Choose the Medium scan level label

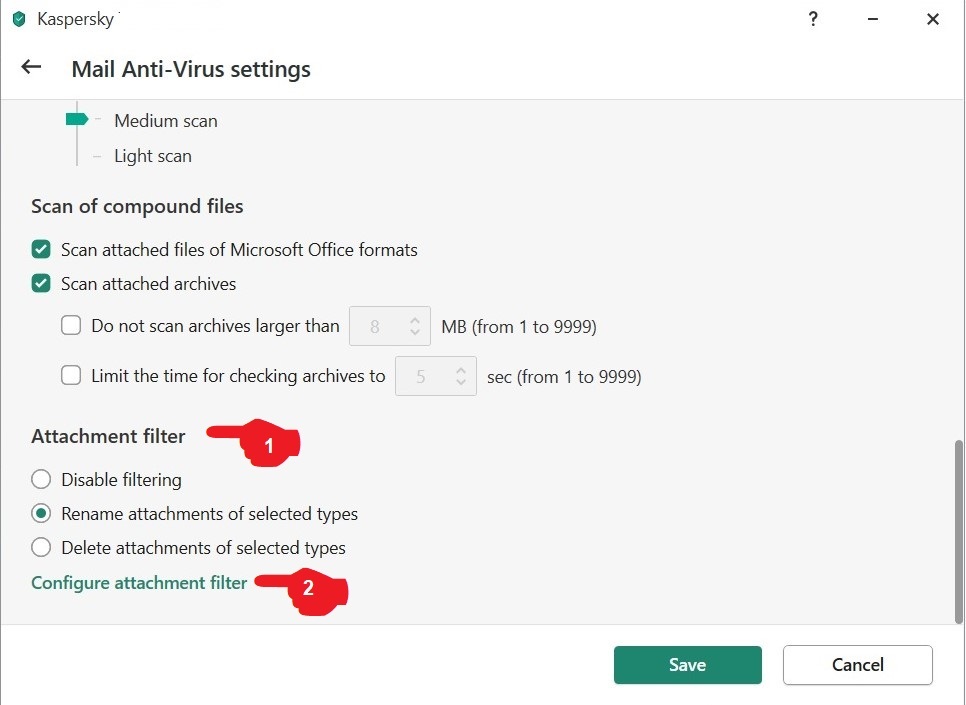[166, 121]
